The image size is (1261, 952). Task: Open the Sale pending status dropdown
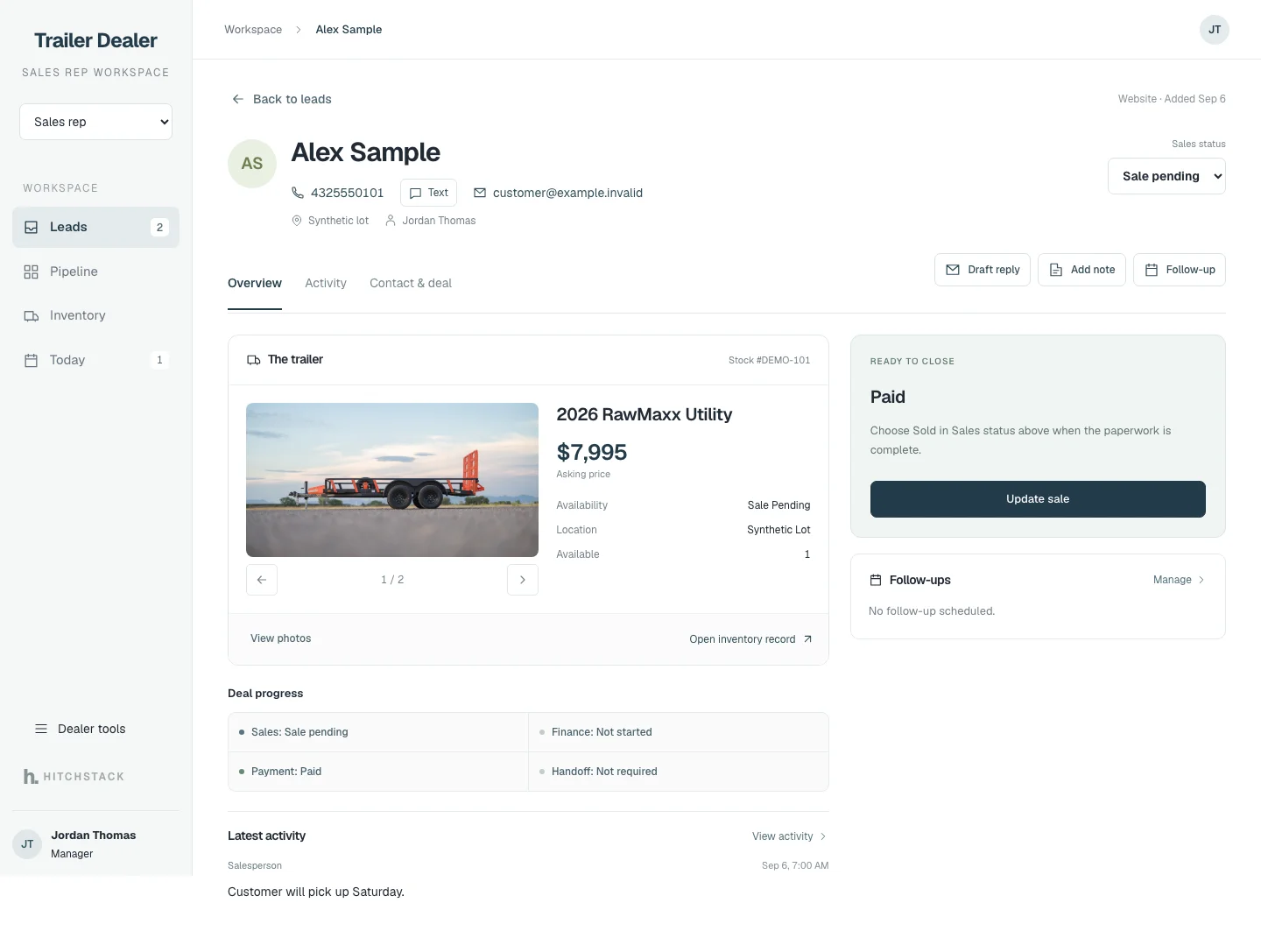pyautogui.click(x=1166, y=176)
